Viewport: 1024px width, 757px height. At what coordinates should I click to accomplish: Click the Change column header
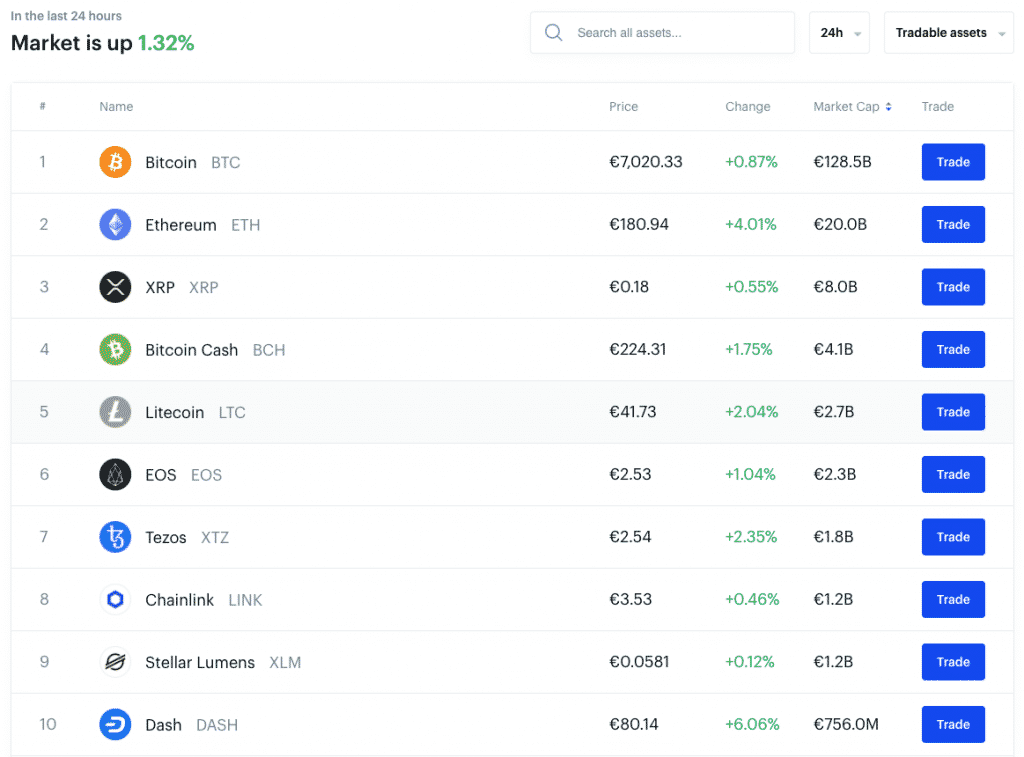click(x=748, y=106)
